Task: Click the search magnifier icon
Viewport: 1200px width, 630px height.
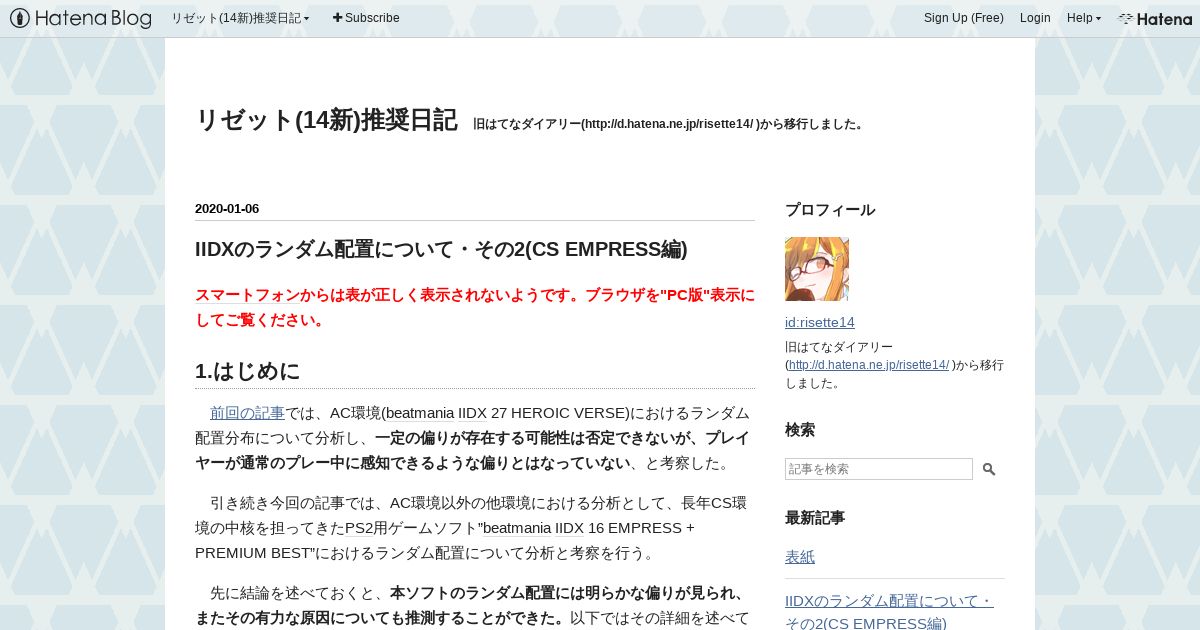Action: (x=989, y=469)
